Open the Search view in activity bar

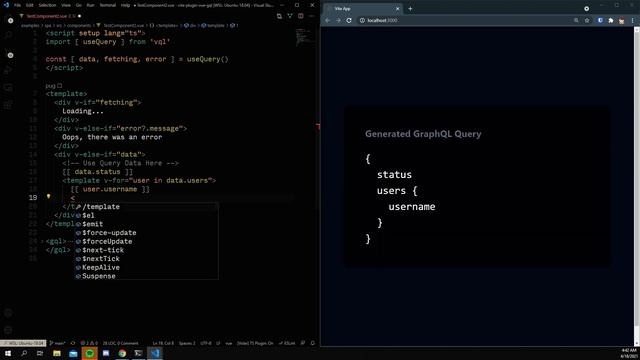9,36
